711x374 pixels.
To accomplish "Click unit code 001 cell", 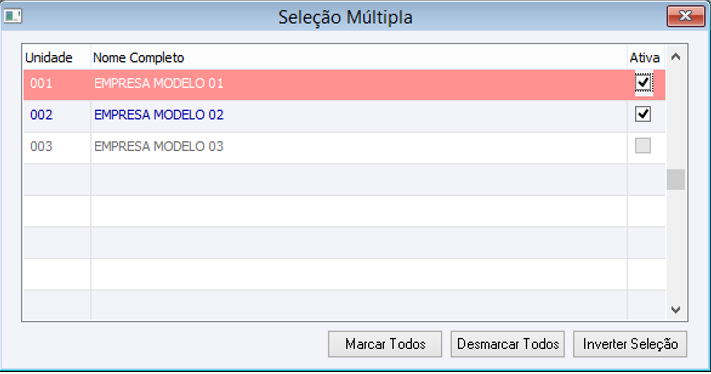I will click(x=57, y=84).
